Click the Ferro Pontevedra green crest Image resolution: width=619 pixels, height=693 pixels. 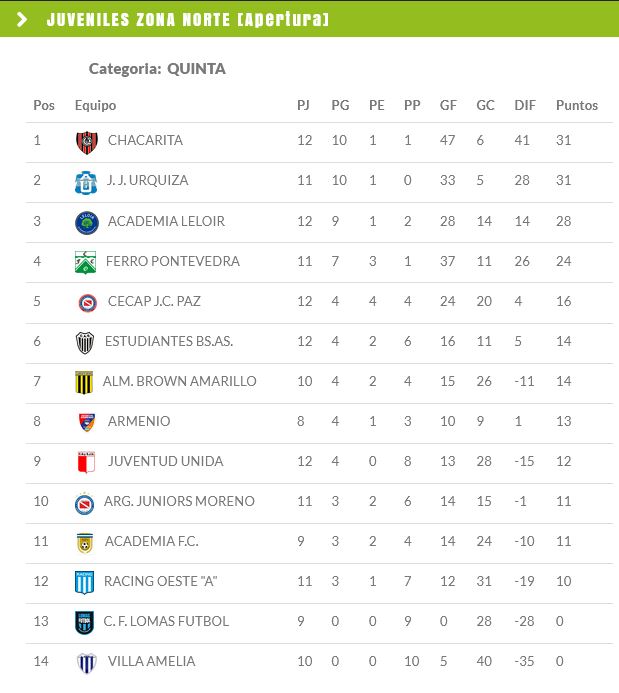tap(87, 262)
